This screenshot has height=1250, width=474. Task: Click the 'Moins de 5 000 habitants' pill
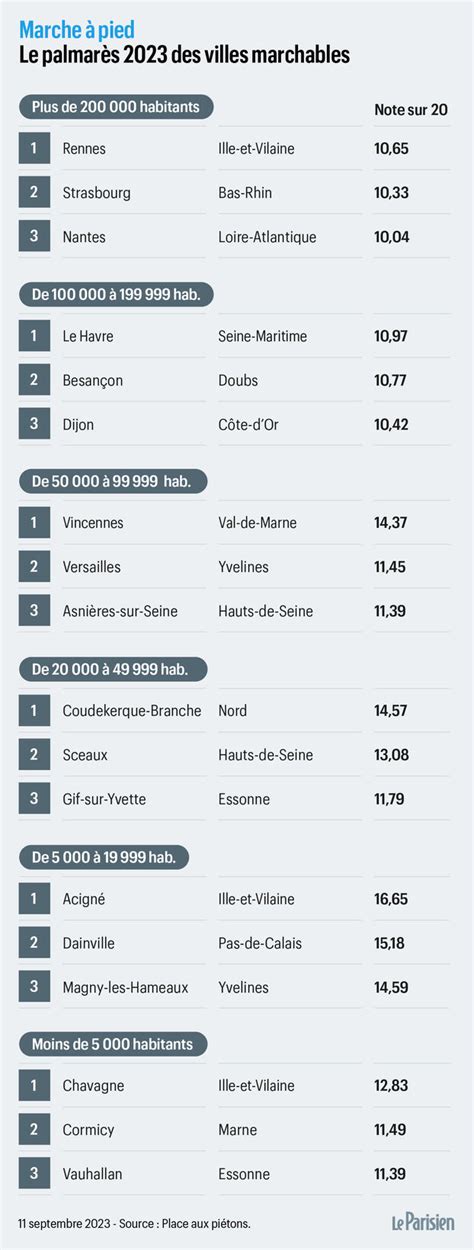point(113,1044)
